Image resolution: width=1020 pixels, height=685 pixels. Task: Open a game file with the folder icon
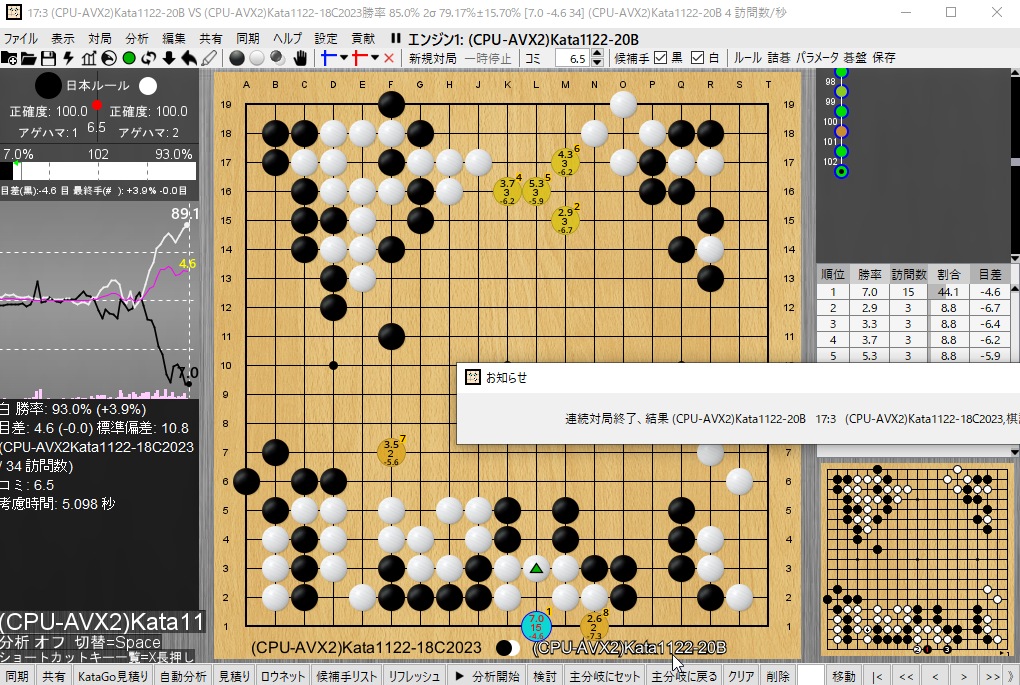coord(29,59)
